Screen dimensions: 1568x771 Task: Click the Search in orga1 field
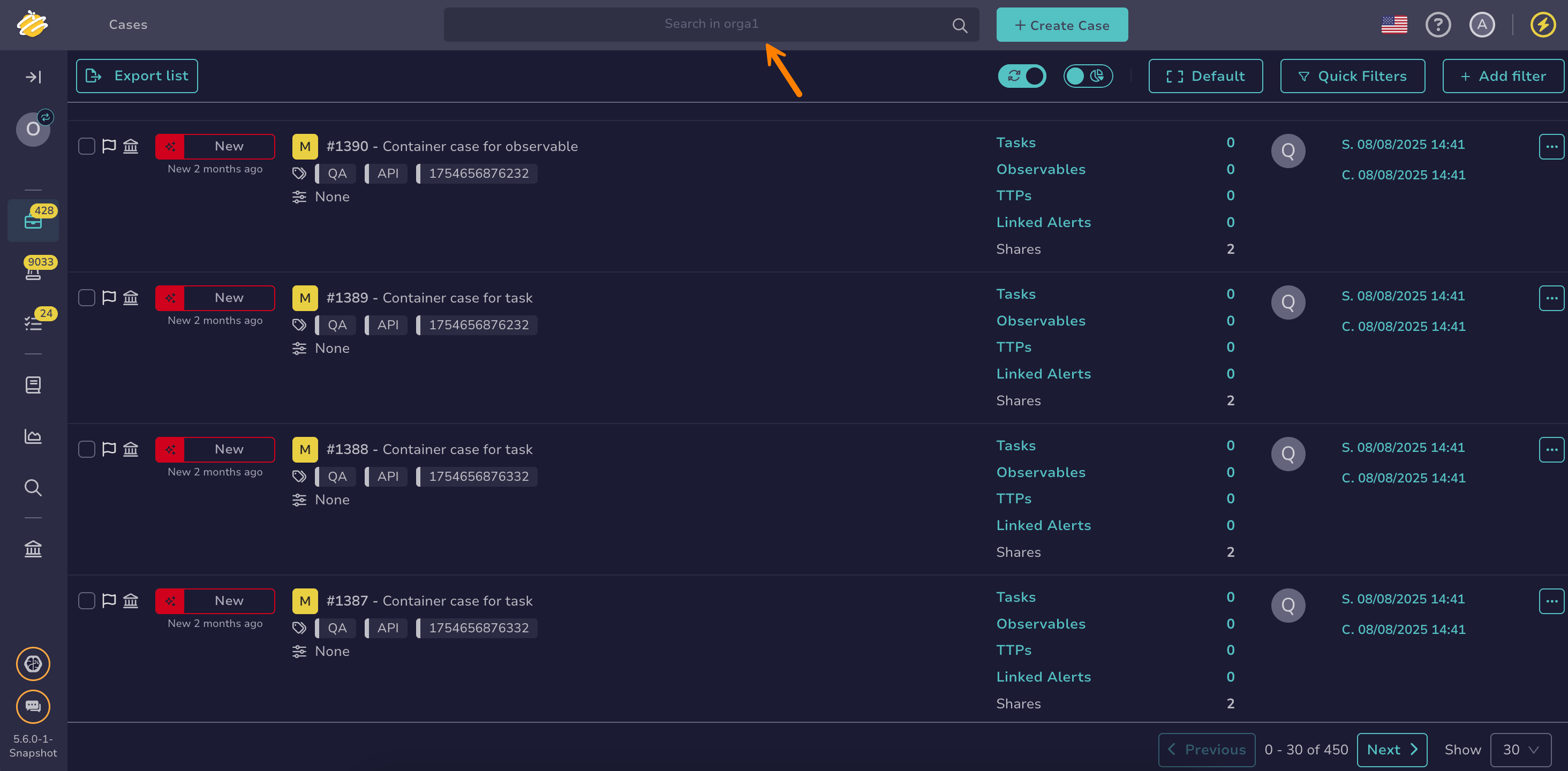pyautogui.click(x=710, y=24)
